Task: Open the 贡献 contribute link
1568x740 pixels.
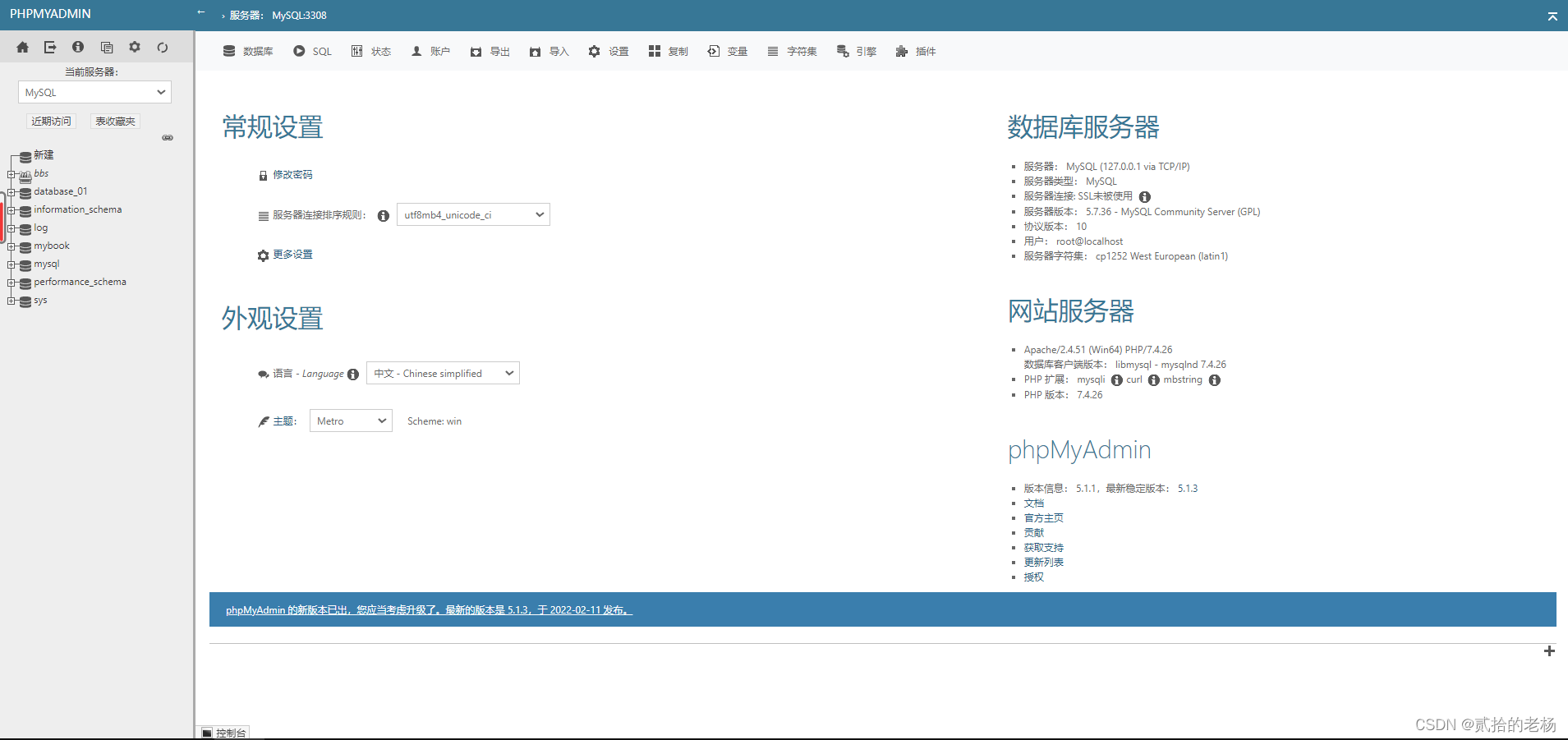Action: tap(1034, 533)
